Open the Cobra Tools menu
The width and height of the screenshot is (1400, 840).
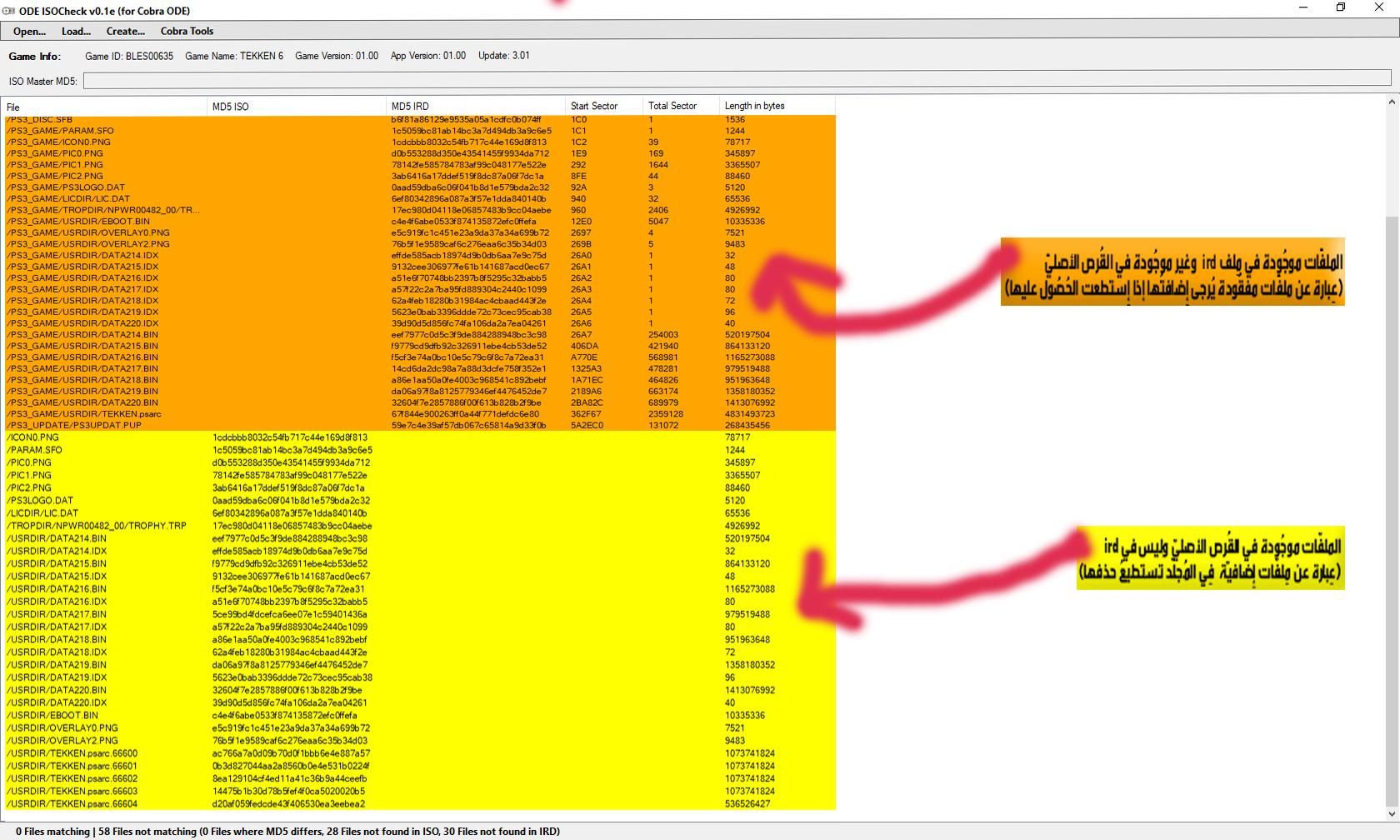click(x=187, y=32)
